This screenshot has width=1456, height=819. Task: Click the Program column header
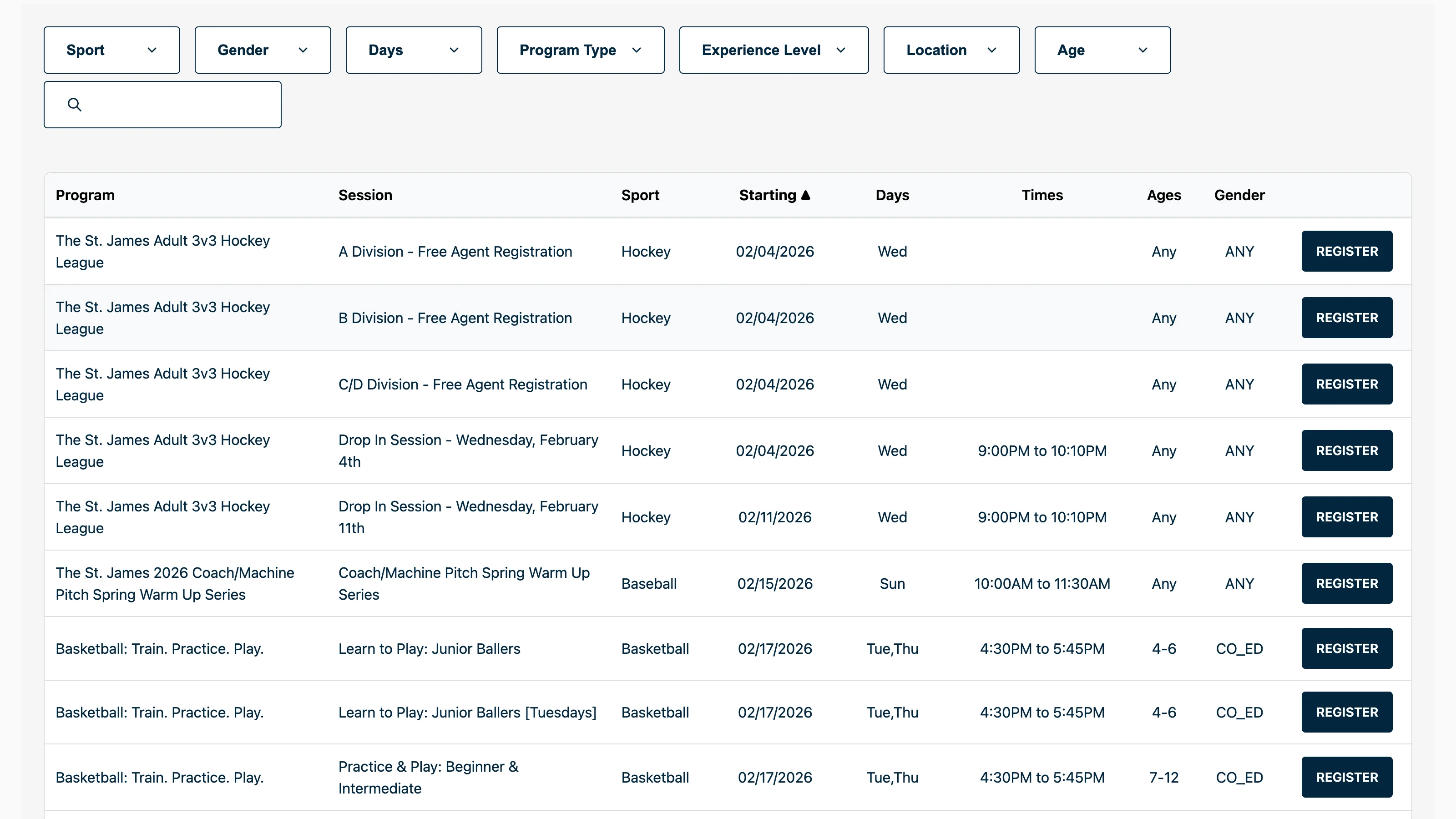[86, 194]
